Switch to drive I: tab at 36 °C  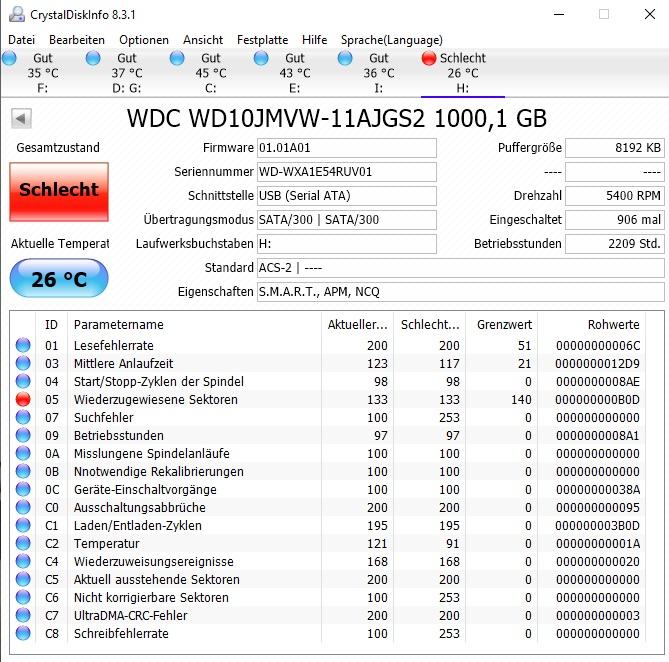[379, 73]
